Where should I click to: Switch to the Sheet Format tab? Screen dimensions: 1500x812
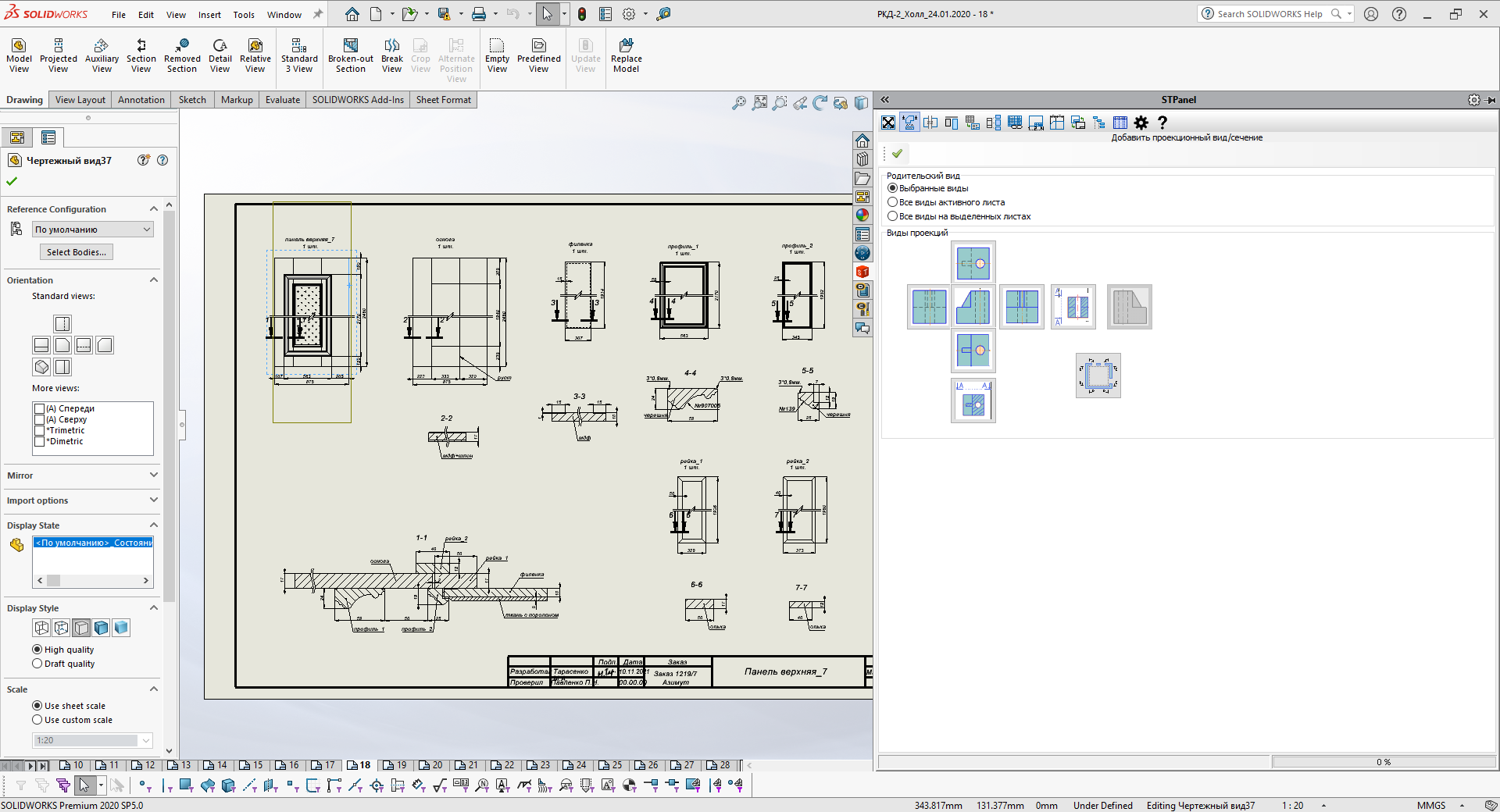444,100
